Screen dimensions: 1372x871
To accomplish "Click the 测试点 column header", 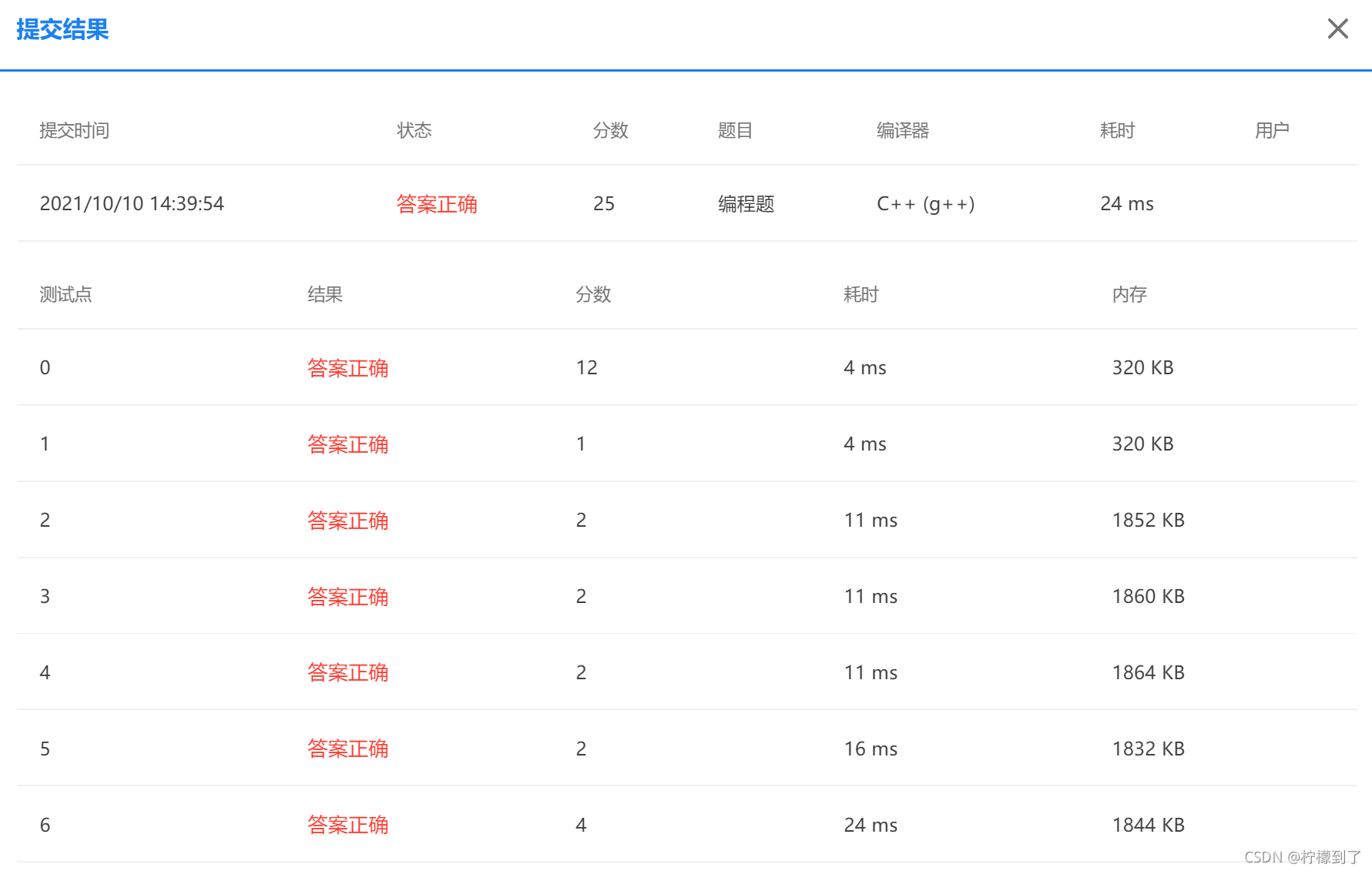I will point(66,295).
